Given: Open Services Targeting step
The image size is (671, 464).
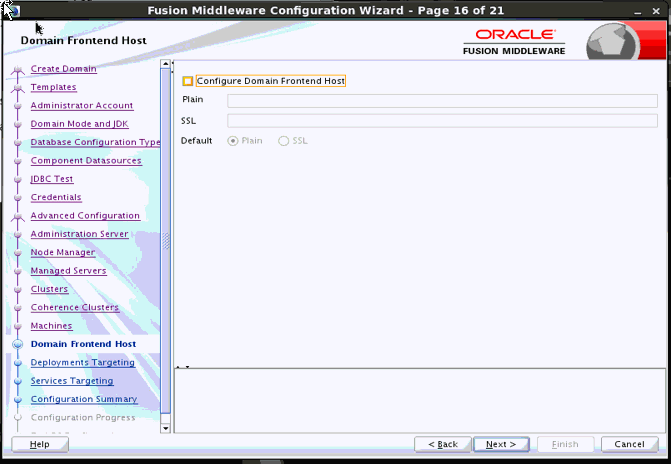Looking at the screenshot, I should click(x=72, y=381).
